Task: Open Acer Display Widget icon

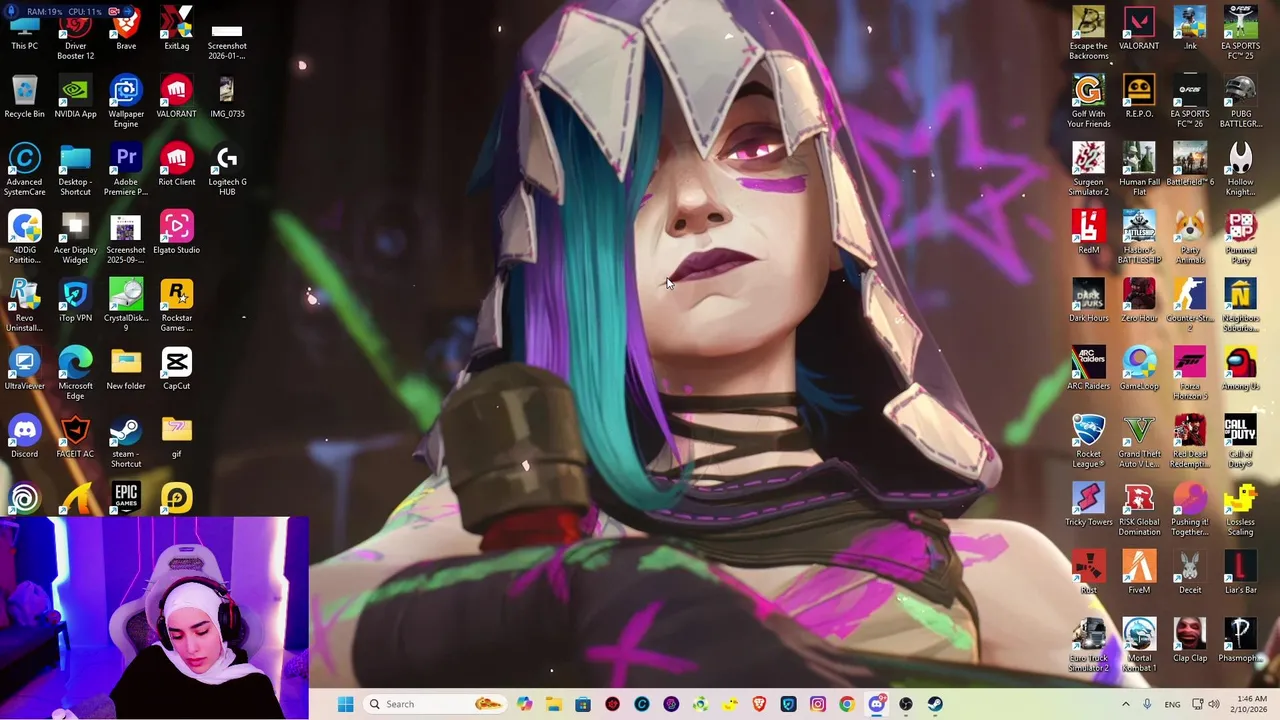Action: [x=75, y=238]
